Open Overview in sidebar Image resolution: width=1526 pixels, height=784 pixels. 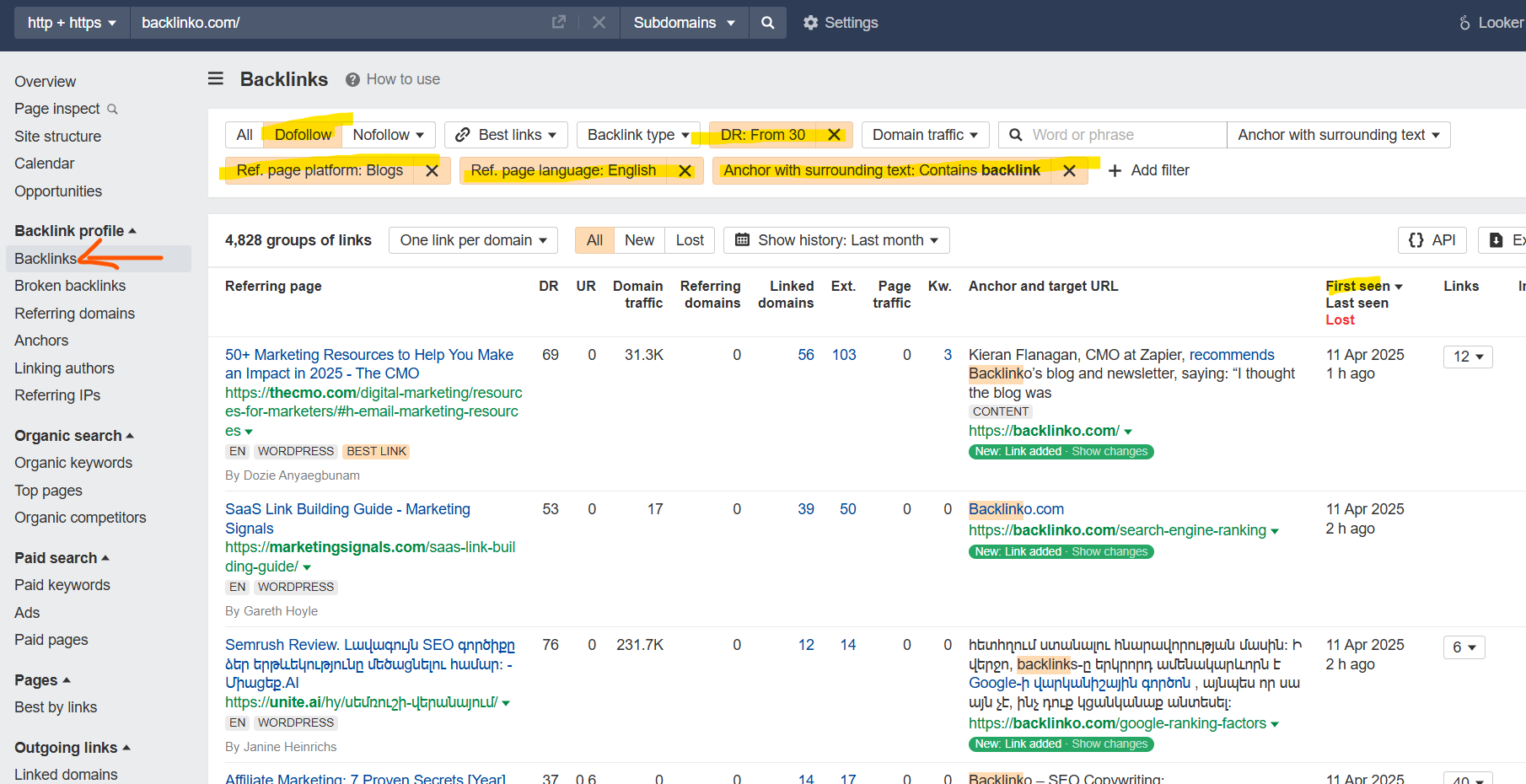[x=45, y=82]
